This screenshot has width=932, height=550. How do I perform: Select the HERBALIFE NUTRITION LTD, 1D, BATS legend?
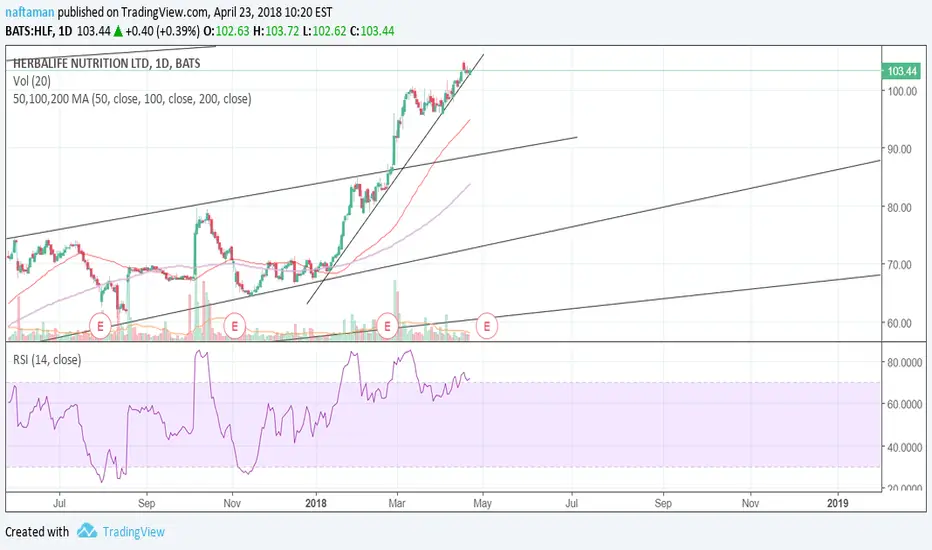[x=106, y=64]
